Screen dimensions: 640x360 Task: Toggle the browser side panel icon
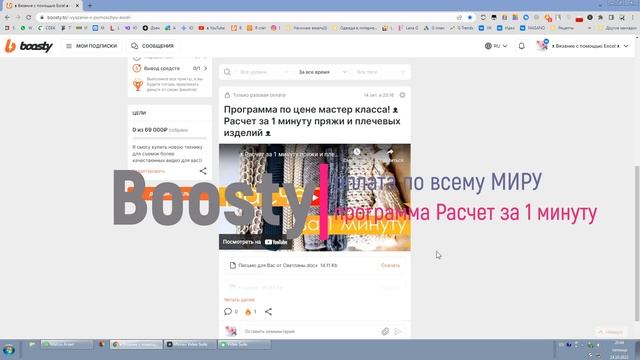pos(611,18)
